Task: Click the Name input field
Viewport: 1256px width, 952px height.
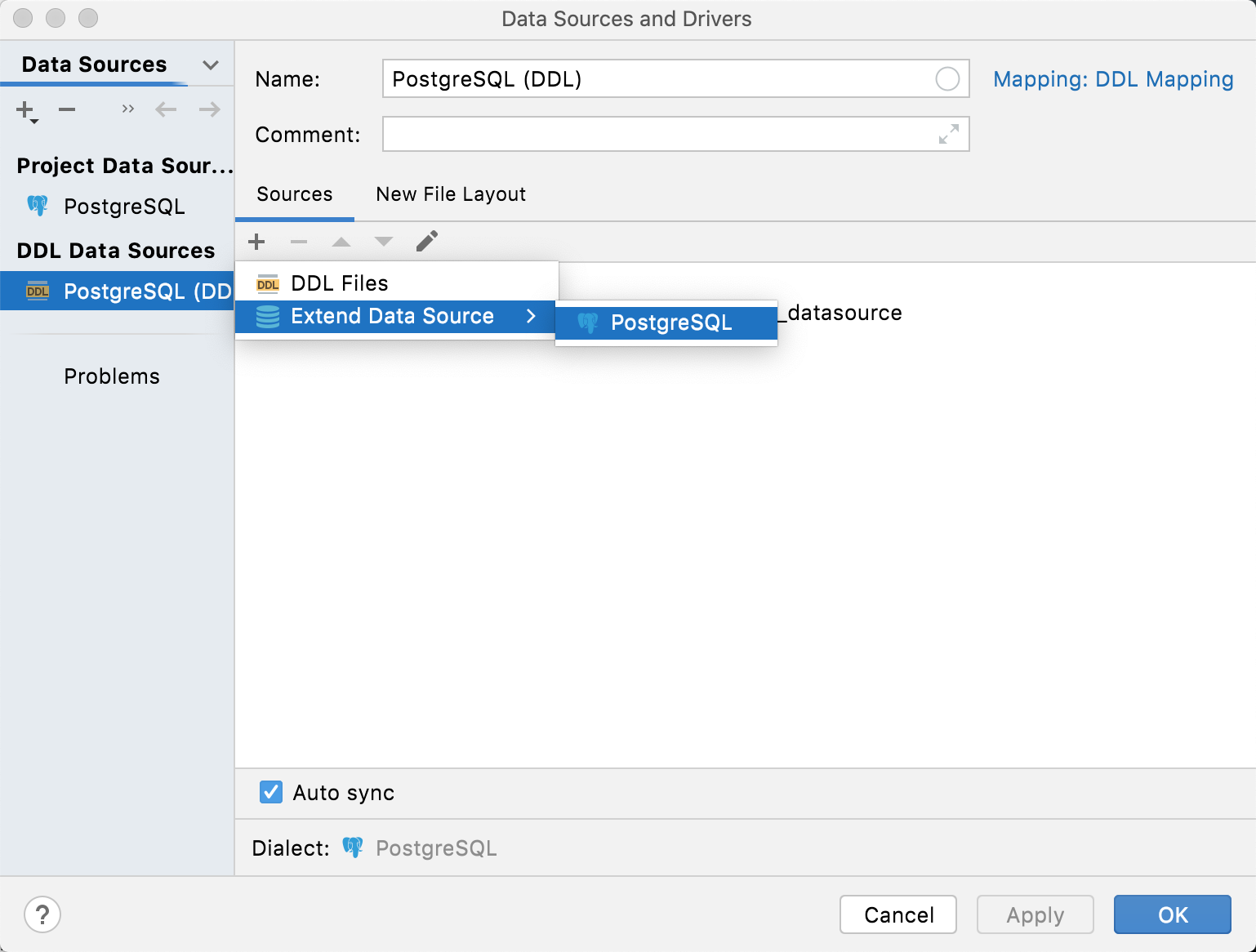Action: click(675, 79)
